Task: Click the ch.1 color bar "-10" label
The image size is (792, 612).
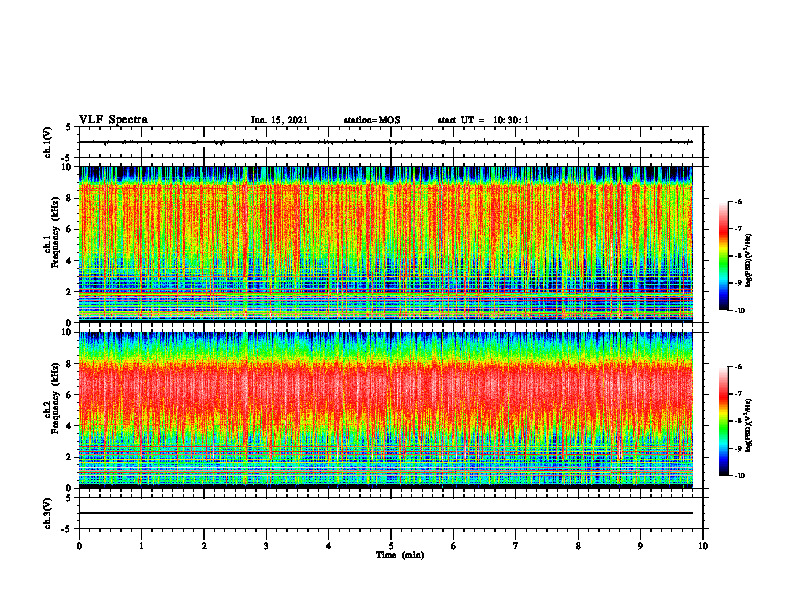Action: [x=740, y=311]
